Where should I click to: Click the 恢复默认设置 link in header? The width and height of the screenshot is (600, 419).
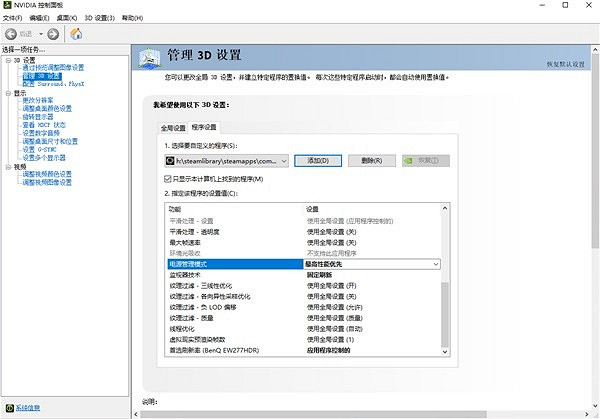(566, 64)
